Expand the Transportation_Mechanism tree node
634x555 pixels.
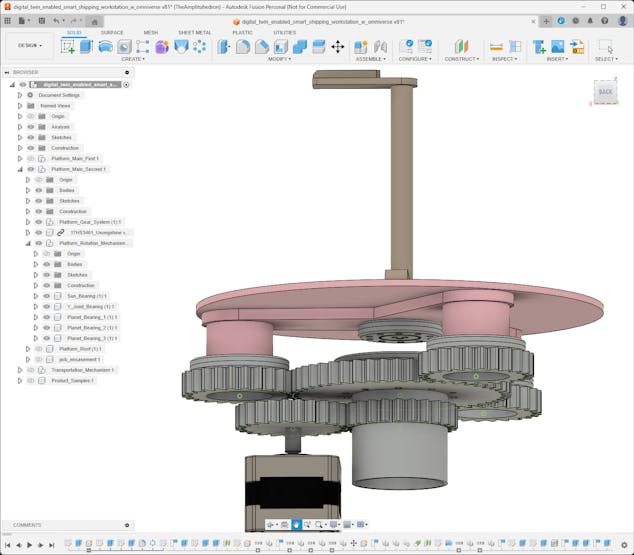(x=19, y=370)
